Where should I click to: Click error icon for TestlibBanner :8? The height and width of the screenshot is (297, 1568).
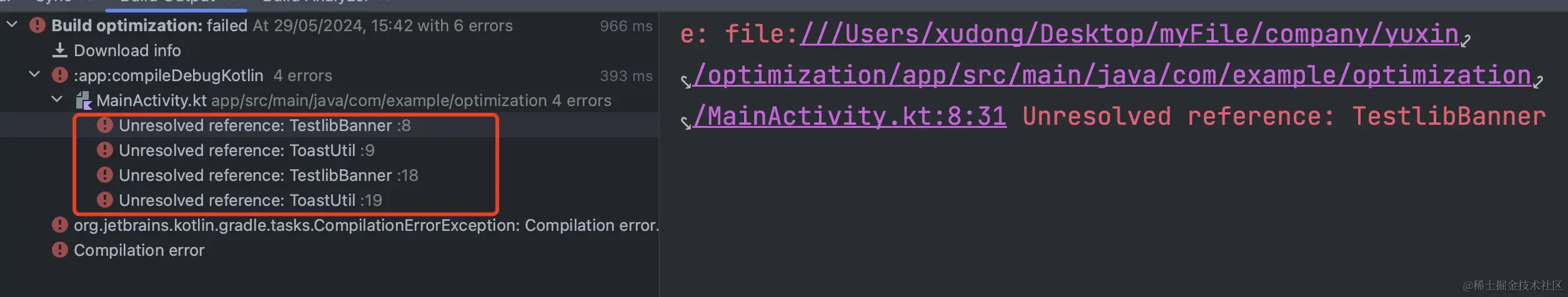[105, 125]
